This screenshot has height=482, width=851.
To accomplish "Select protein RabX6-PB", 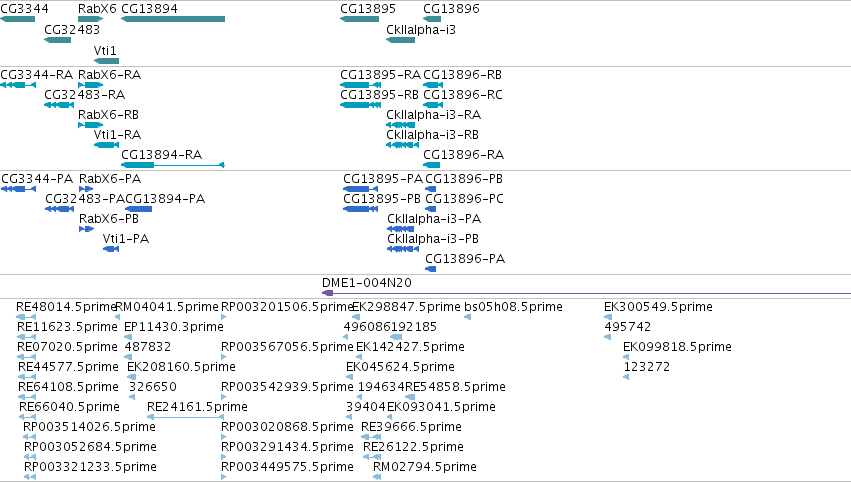I will (x=109, y=219).
